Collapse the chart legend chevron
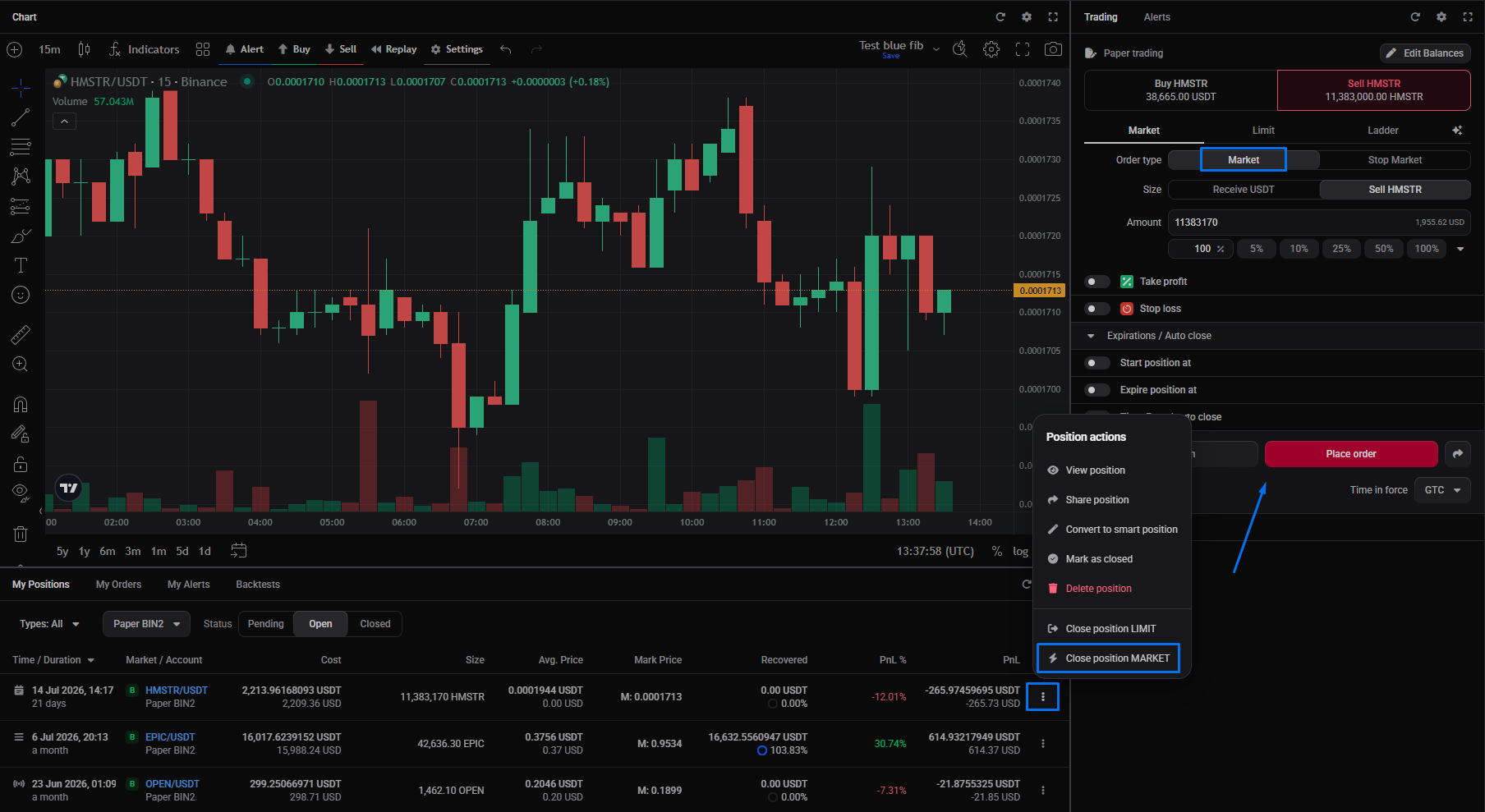1485x812 pixels. 64,122
